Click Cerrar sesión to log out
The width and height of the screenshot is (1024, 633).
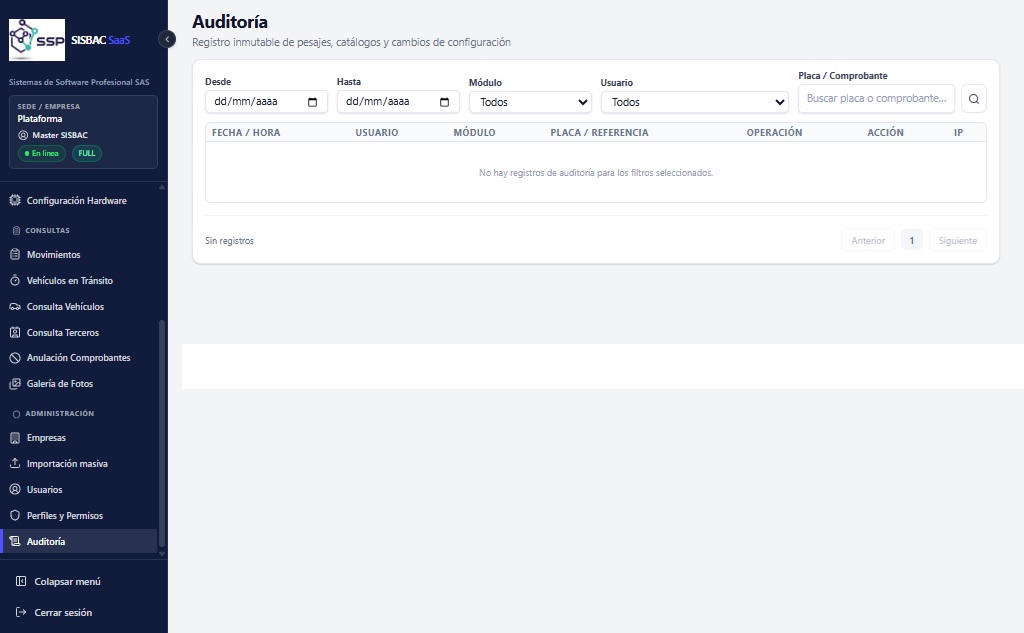(63, 612)
